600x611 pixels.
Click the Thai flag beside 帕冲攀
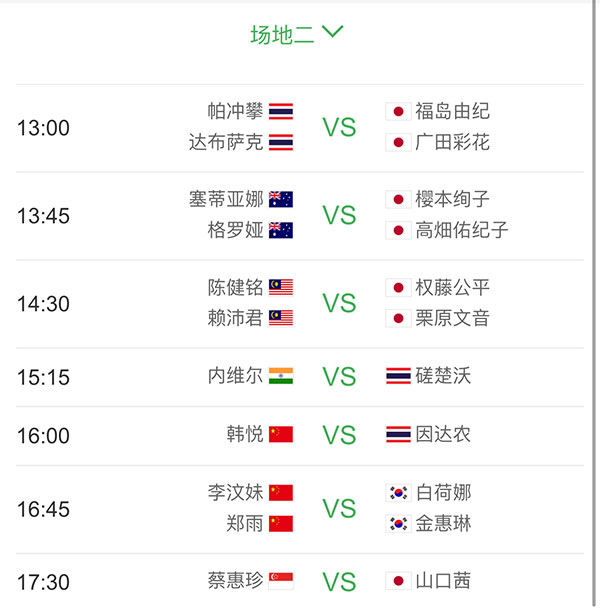click(x=281, y=111)
